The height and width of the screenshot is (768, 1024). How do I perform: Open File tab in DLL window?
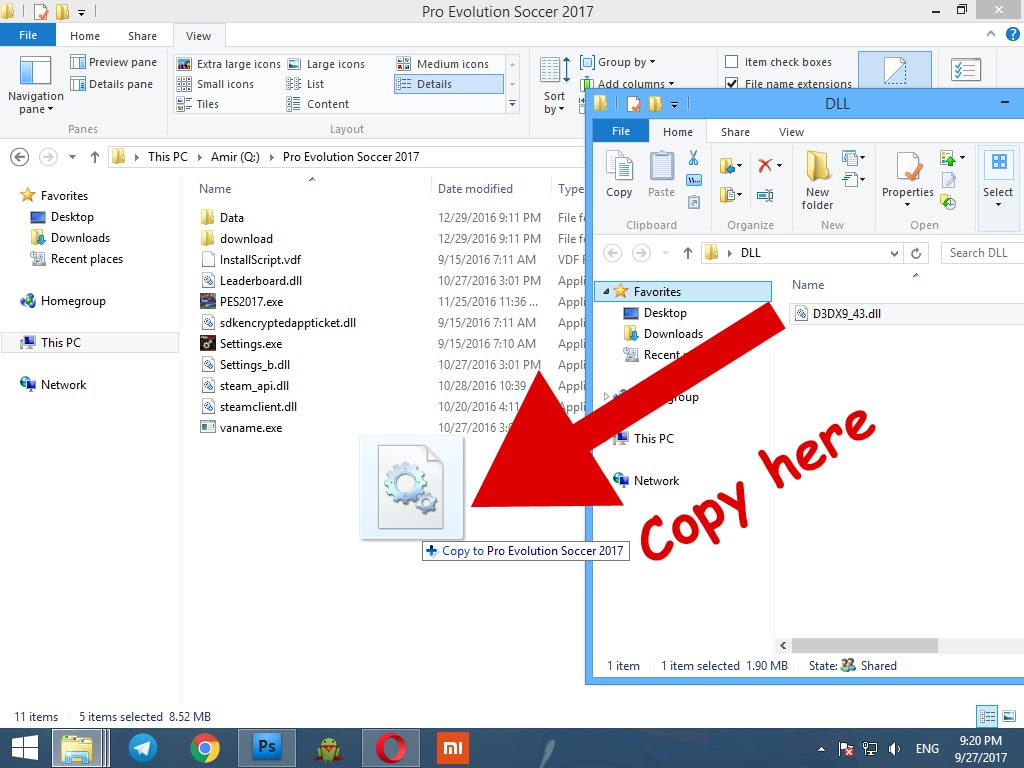click(x=621, y=131)
